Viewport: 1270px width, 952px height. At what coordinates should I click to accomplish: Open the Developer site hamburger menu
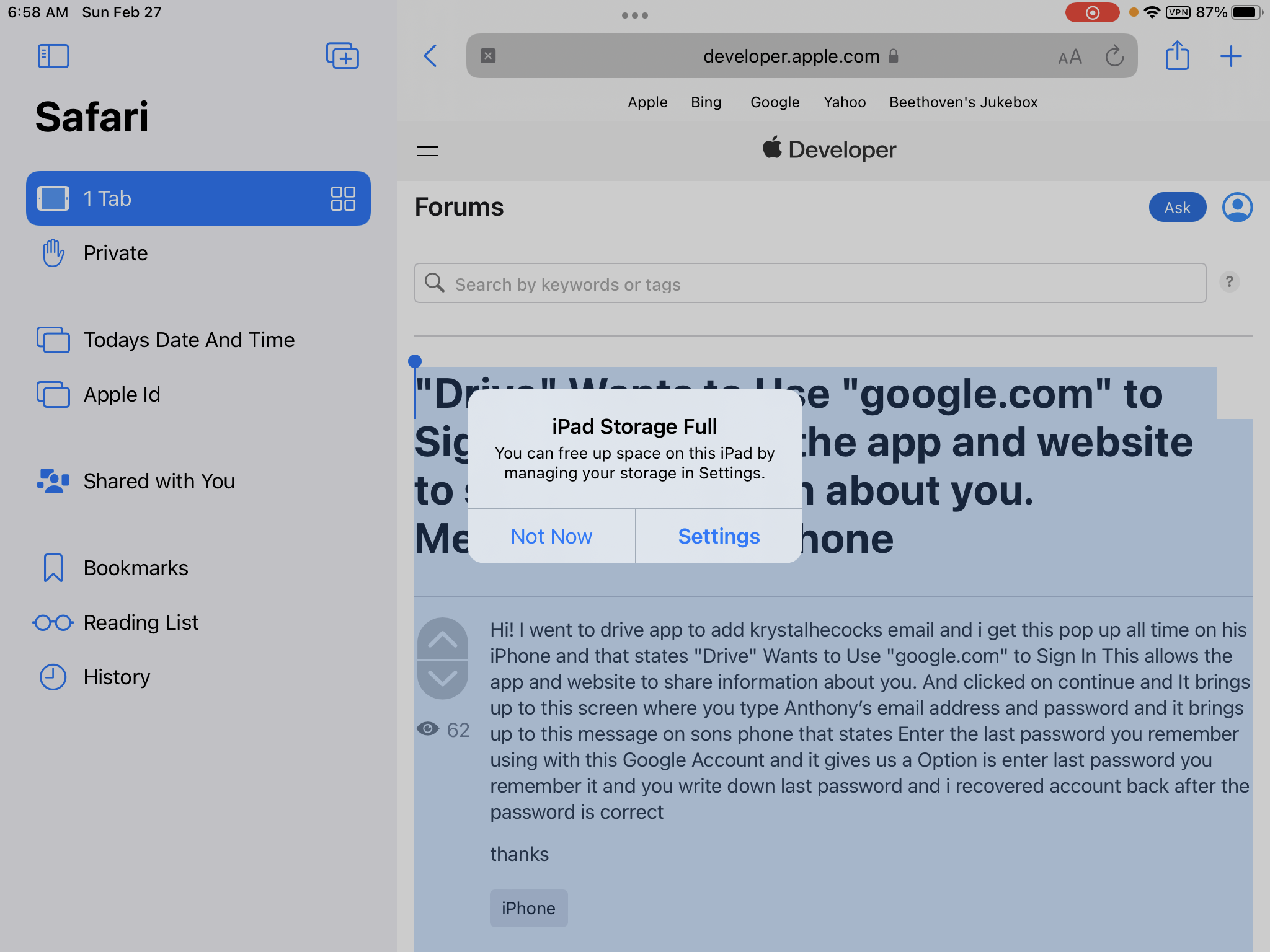click(427, 150)
